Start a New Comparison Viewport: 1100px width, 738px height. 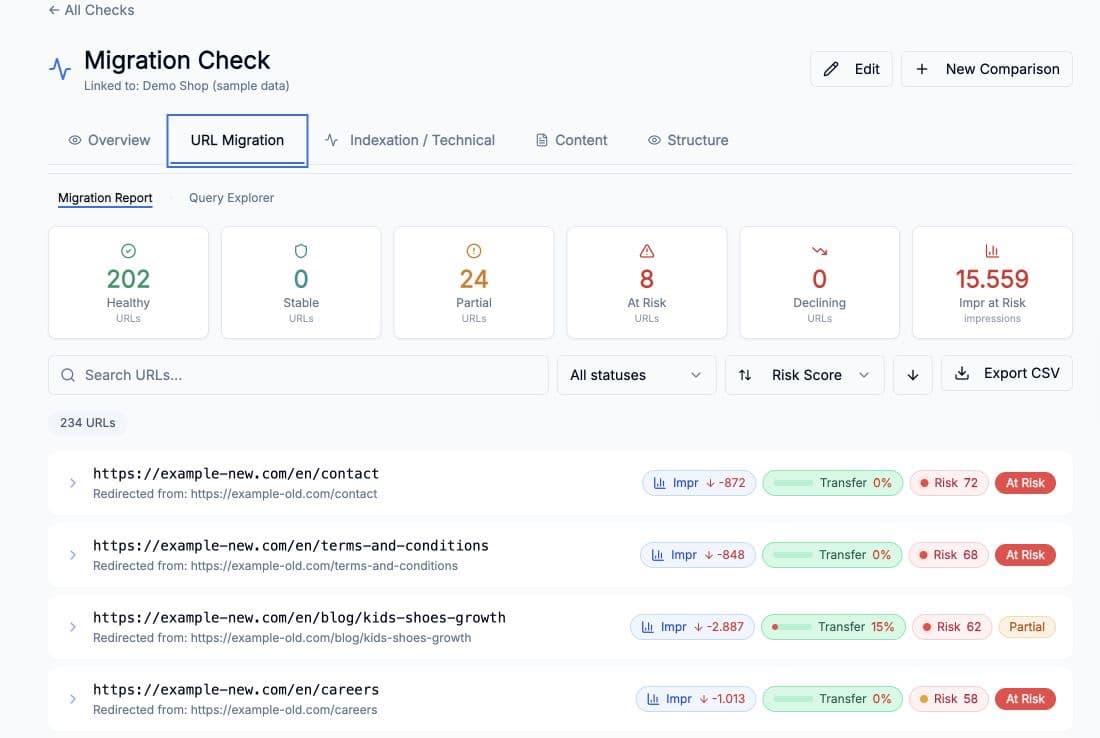[x=986, y=69]
